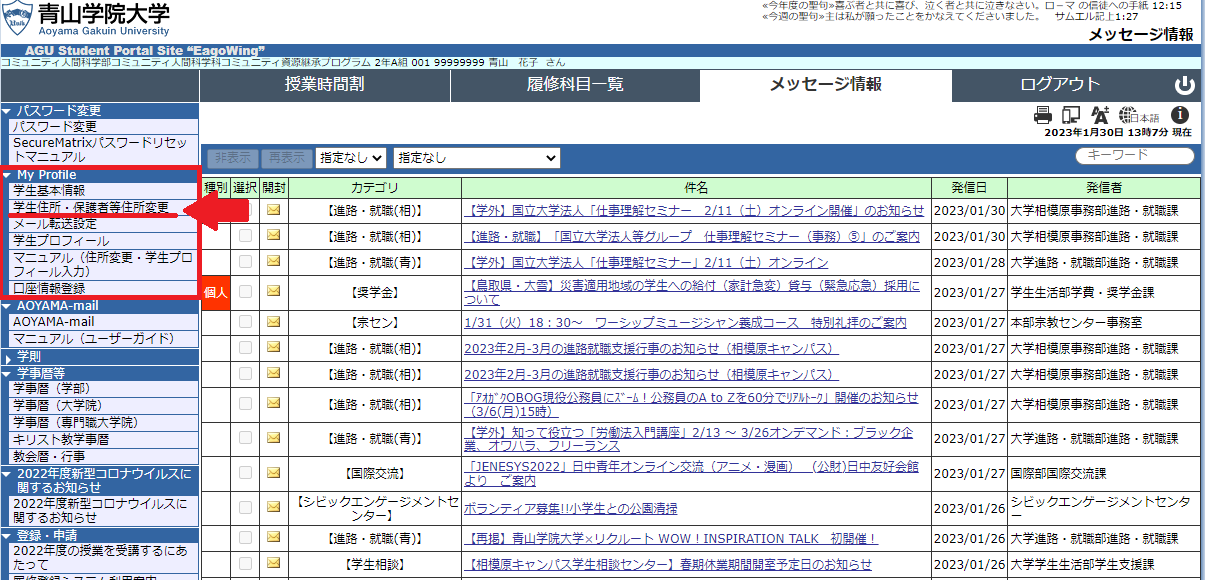Screen dimensions: 1205x580
Task: Select checkbox for the ボランティア募集 message
Action: pyautogui.click(x=245, y=508)
